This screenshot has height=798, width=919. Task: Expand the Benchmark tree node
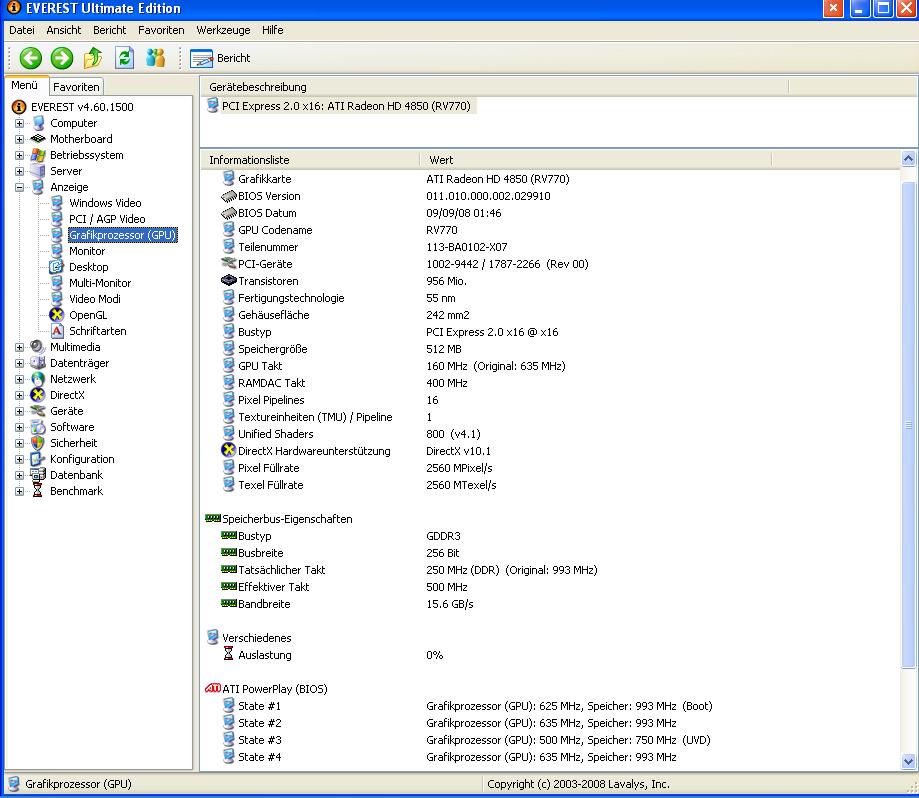pos(19,491)
